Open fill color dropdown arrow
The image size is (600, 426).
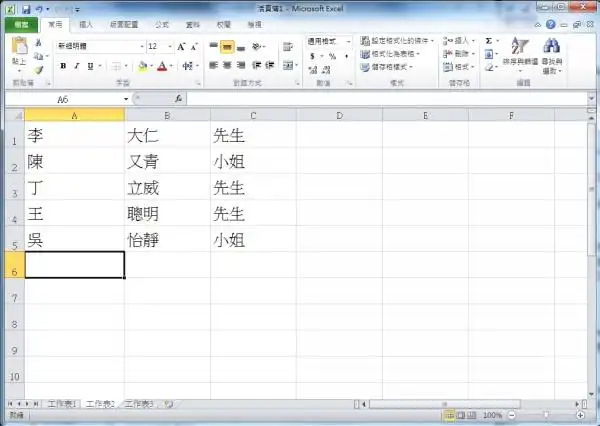pos(152,66)
